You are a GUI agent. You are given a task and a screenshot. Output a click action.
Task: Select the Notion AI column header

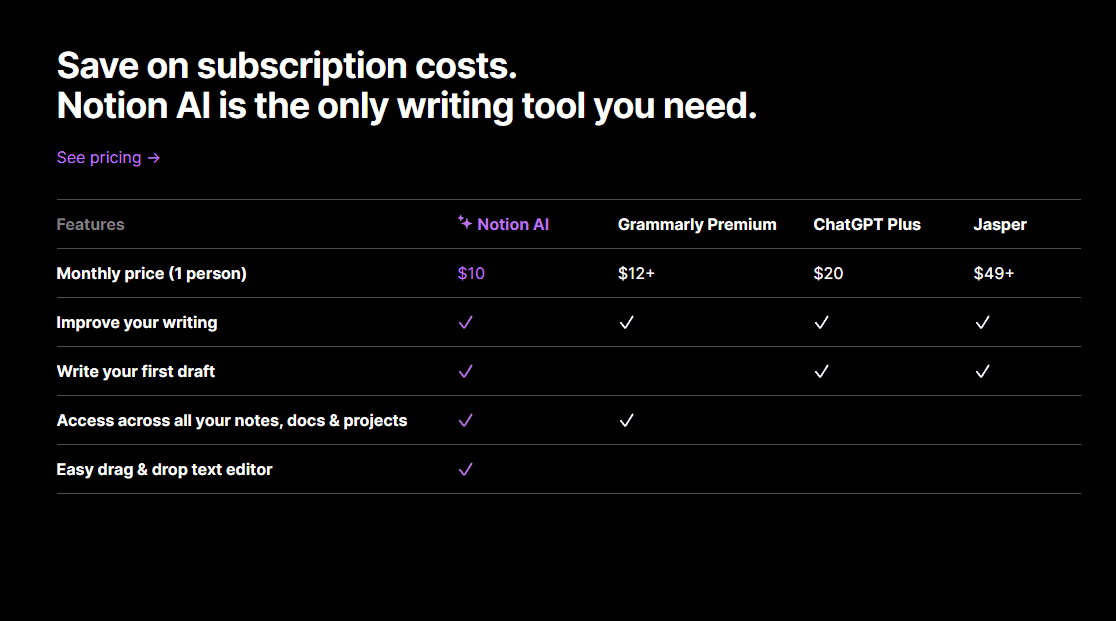(503, 224)
